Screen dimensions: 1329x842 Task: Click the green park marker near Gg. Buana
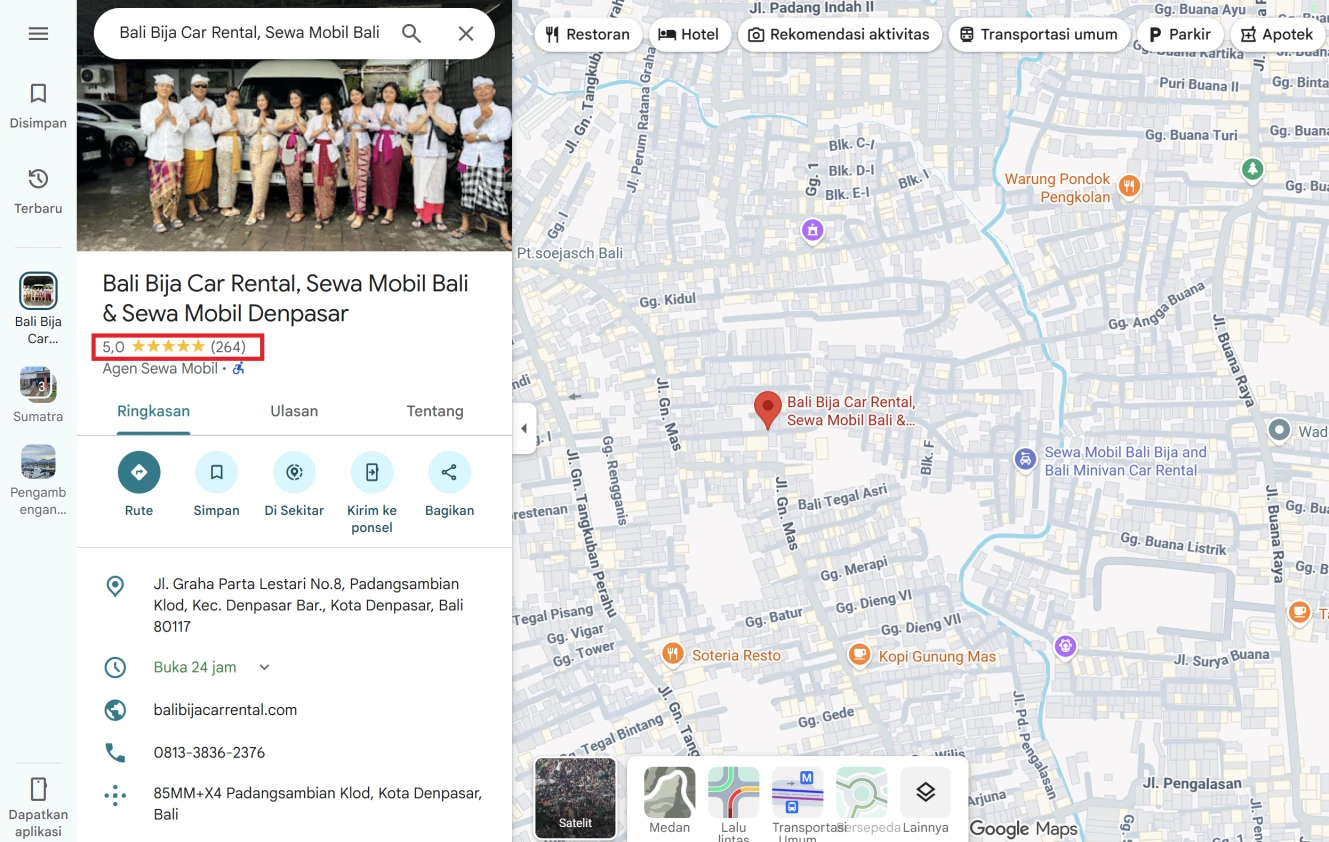1252,170
